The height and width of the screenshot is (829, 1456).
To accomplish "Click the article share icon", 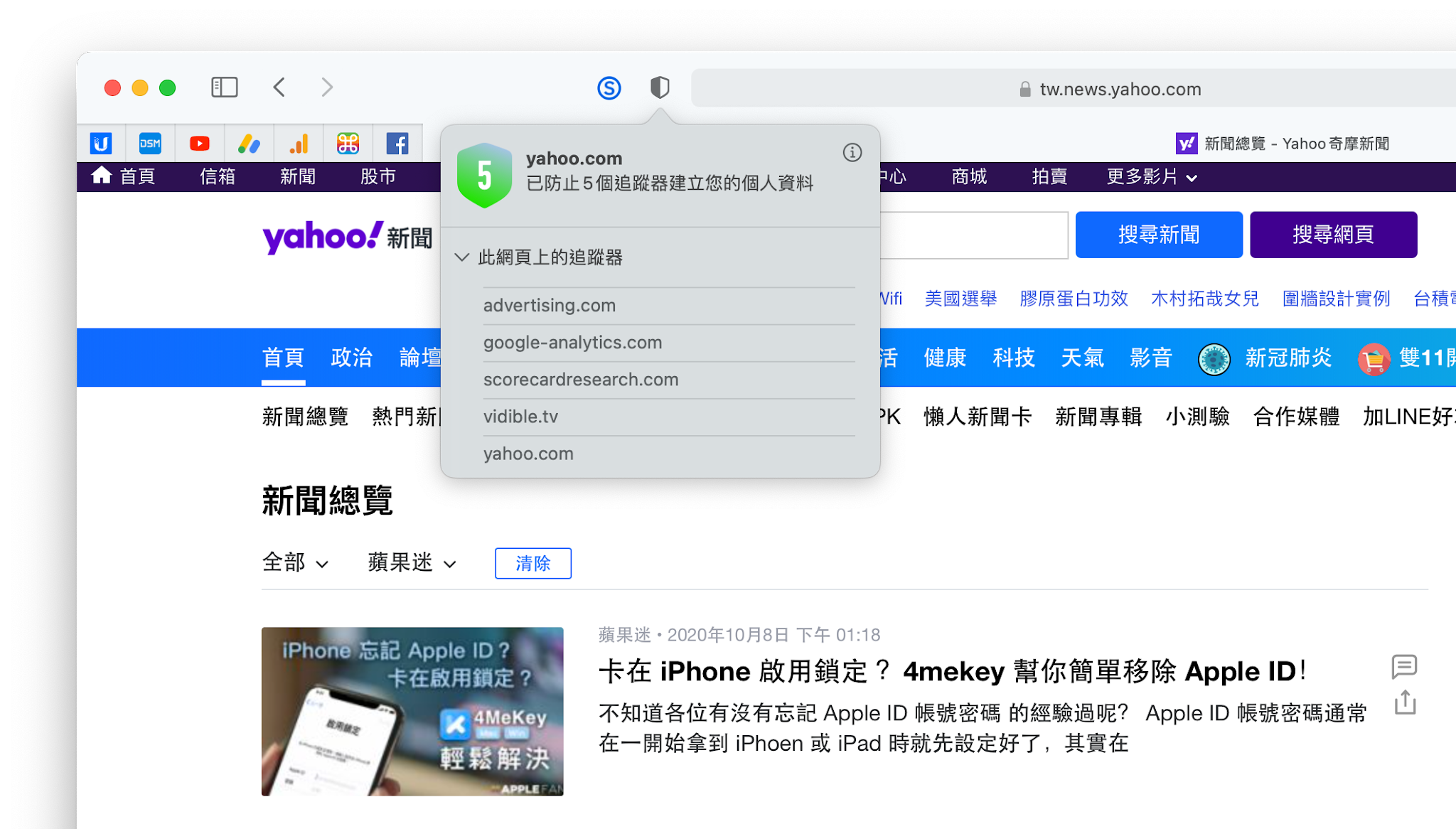I will [x=1405, y=702].
